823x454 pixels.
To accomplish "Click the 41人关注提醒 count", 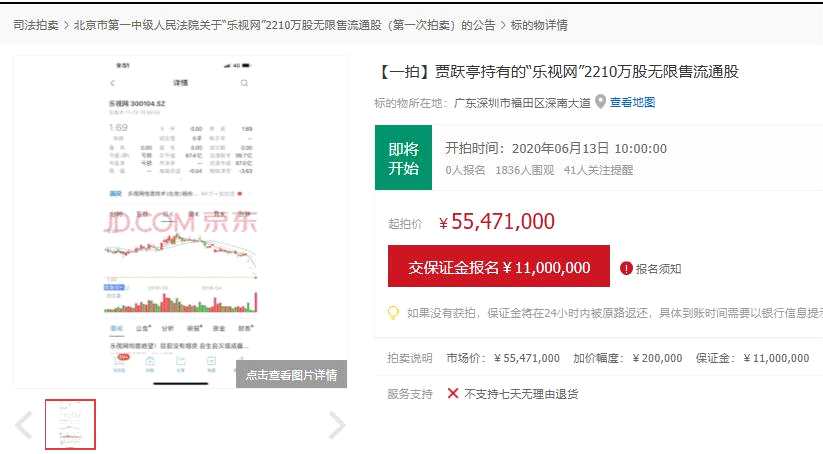I will tap(598, 170).
